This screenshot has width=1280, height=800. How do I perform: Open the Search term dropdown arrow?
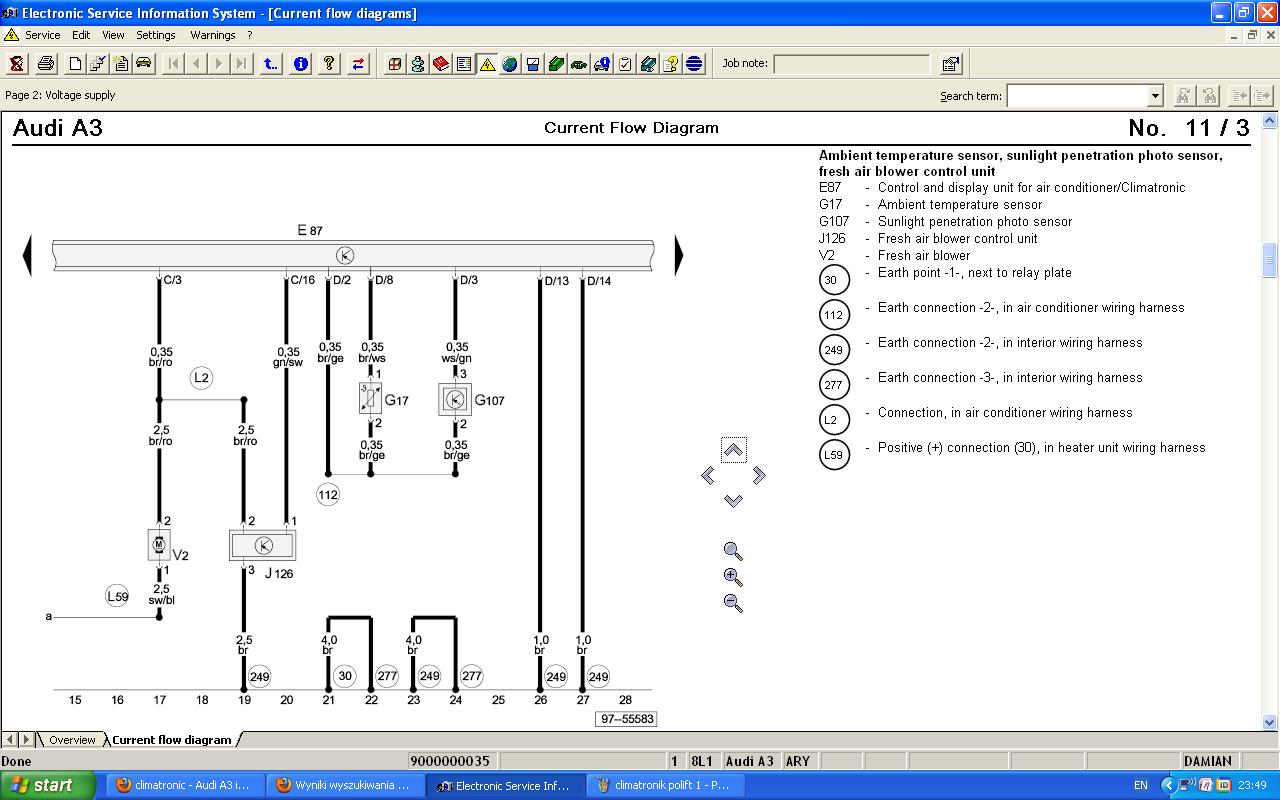click(x=1155, y=96)
